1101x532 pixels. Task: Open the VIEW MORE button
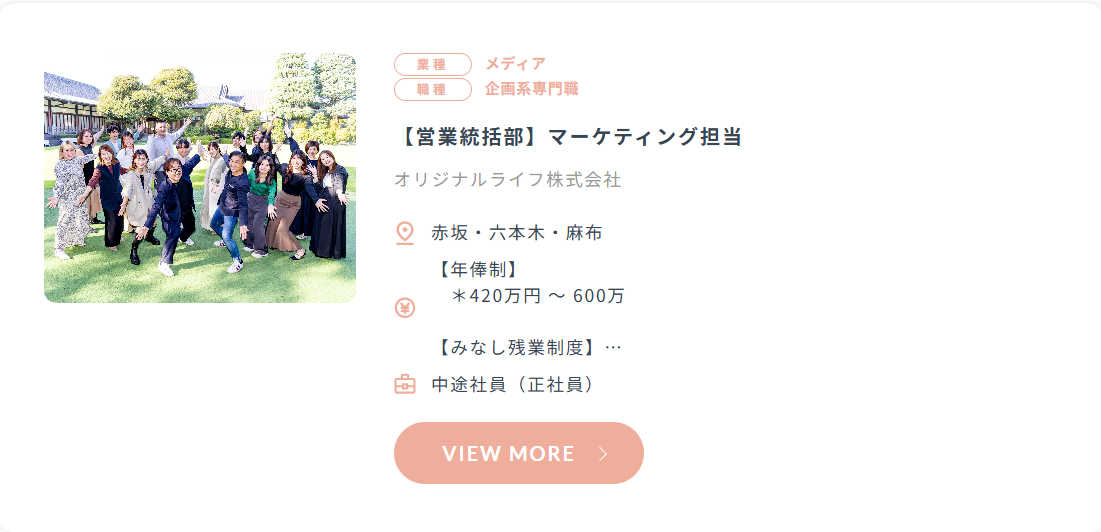coord(519,453)
